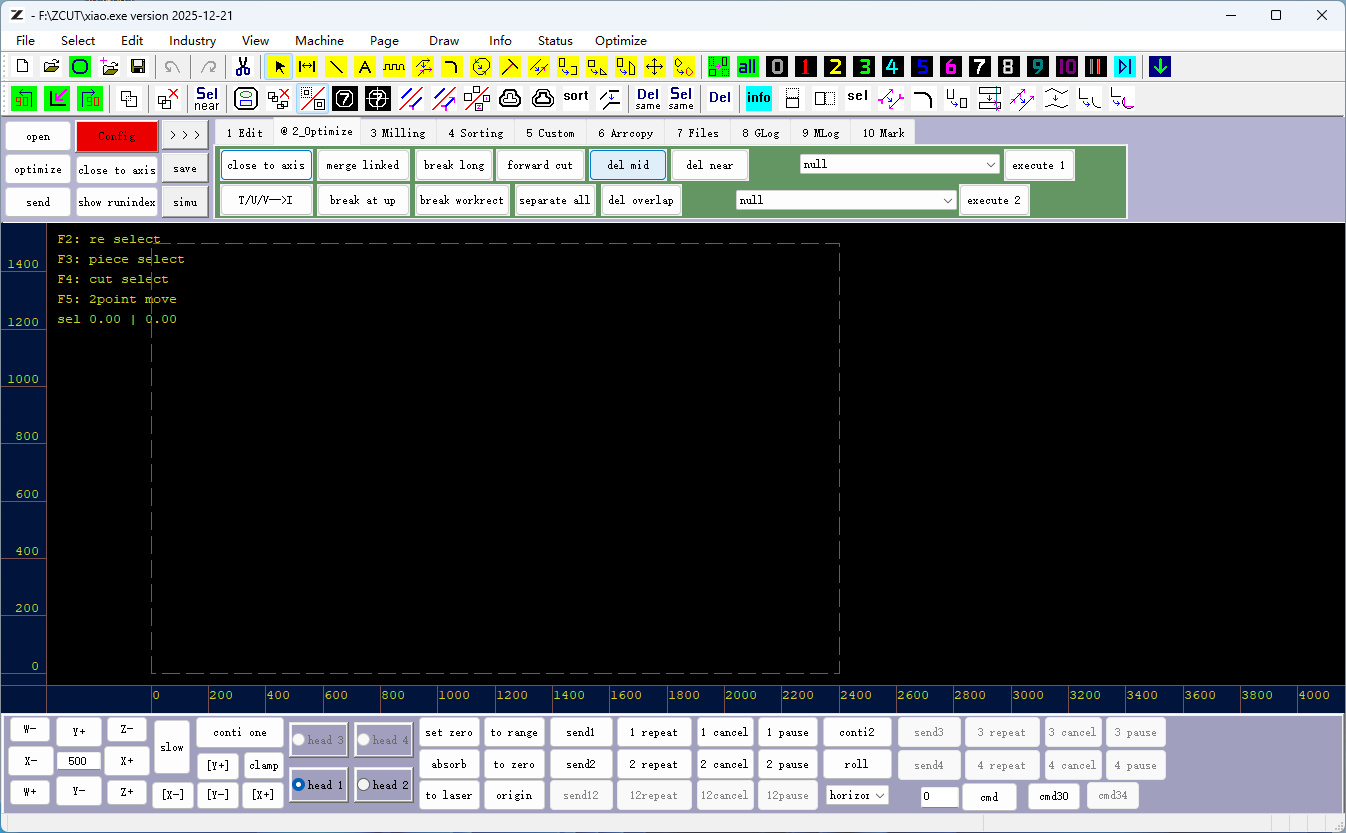Switch to the 3 Milling tab
Screen dimensions: 1346x833
(x=397, y=133)
